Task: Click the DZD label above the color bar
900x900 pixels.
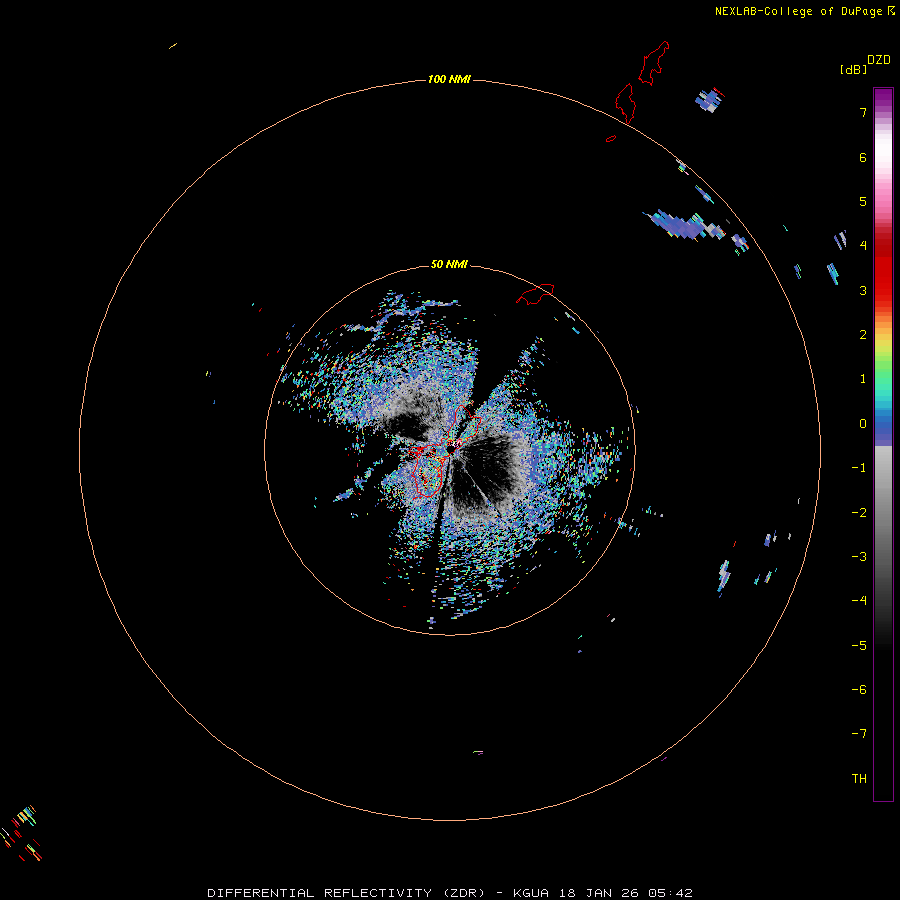Action: [x=879, y=60]
